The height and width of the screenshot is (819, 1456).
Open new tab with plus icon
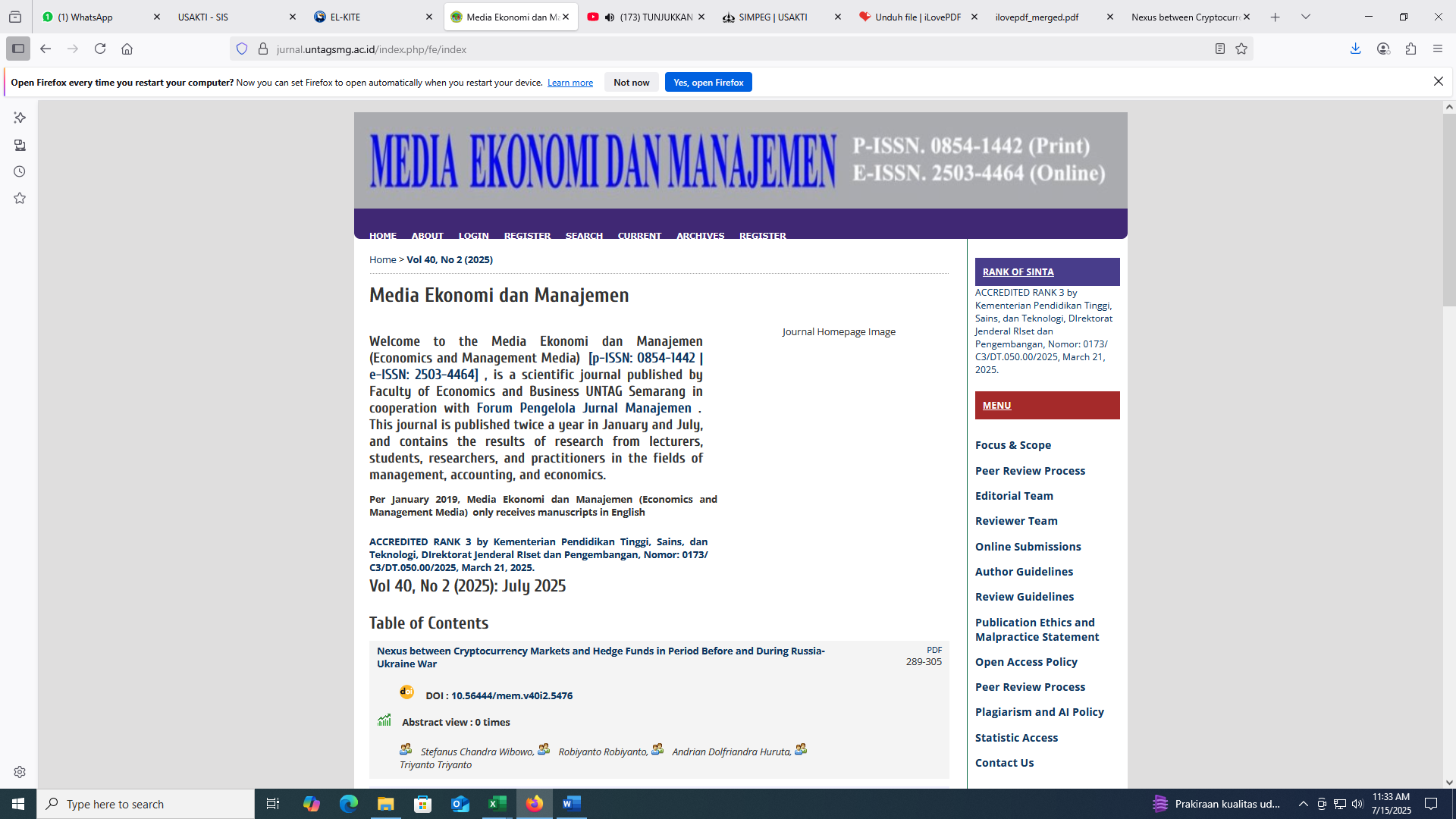[x=1275, y=17]
